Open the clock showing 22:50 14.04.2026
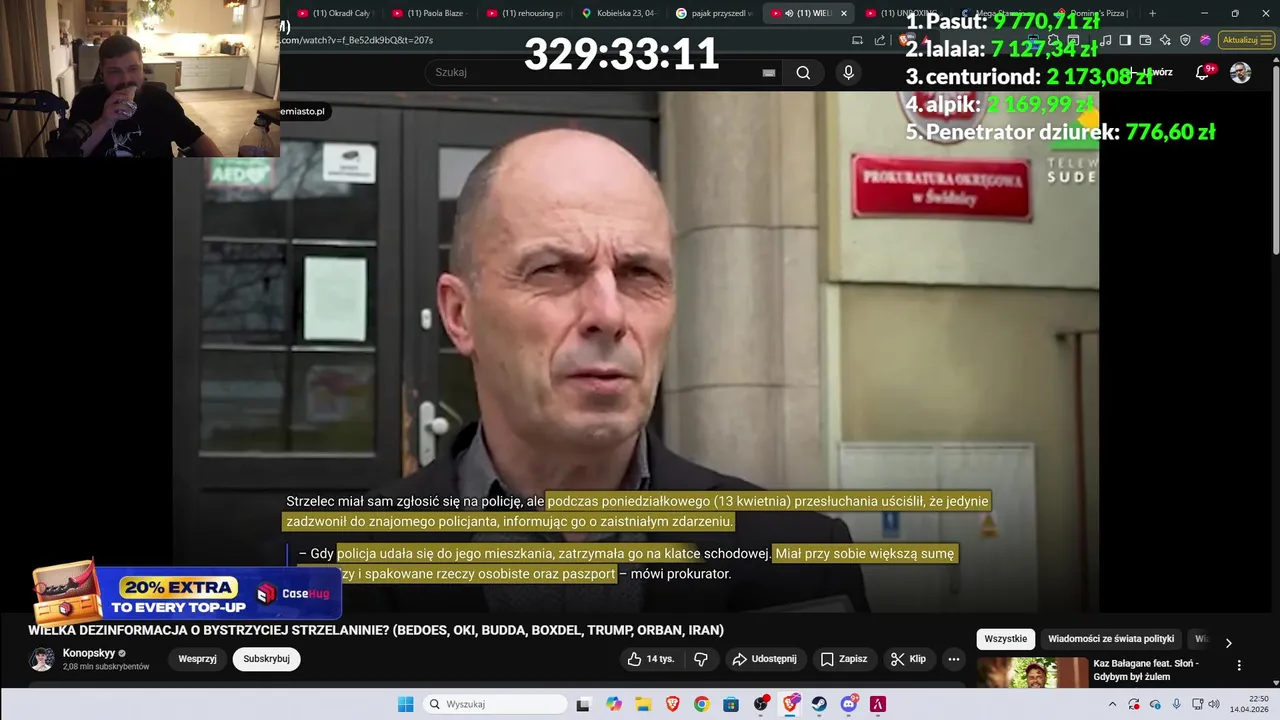Image resolution: width=1280 pixels, height=720 pixels. 1249,704
